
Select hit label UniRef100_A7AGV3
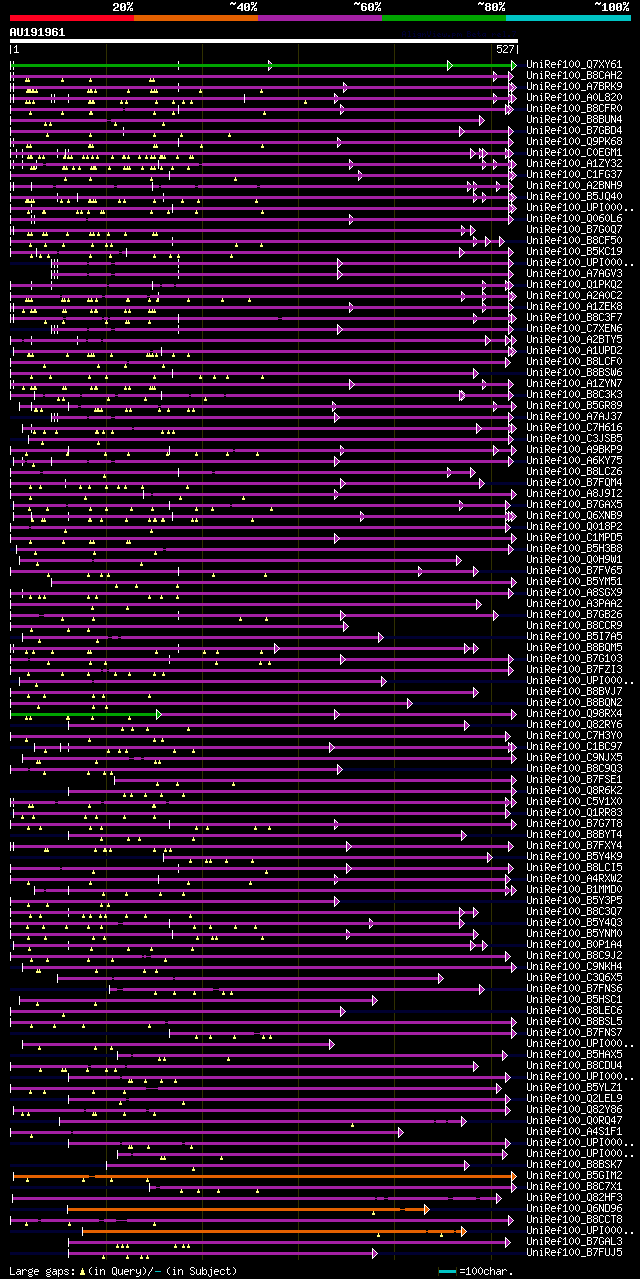pos(573,274)
